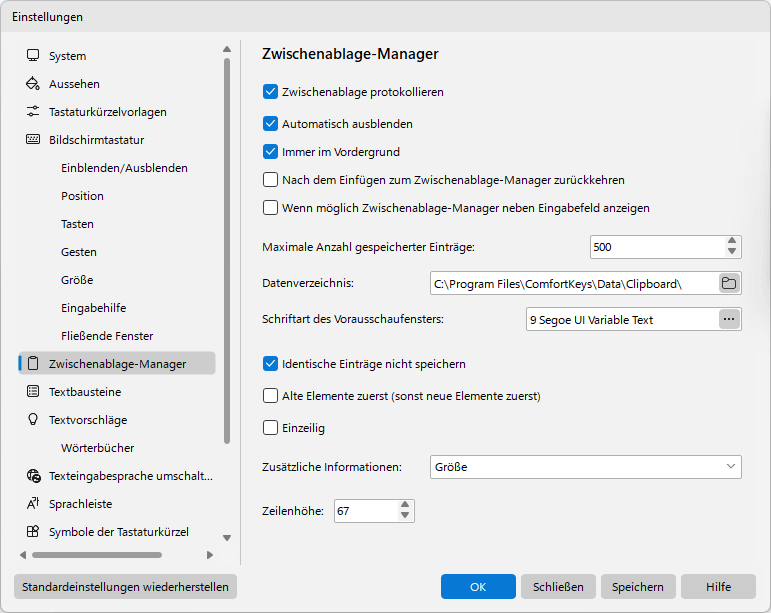Click sidebar scroll down arrow

[227, 538]
